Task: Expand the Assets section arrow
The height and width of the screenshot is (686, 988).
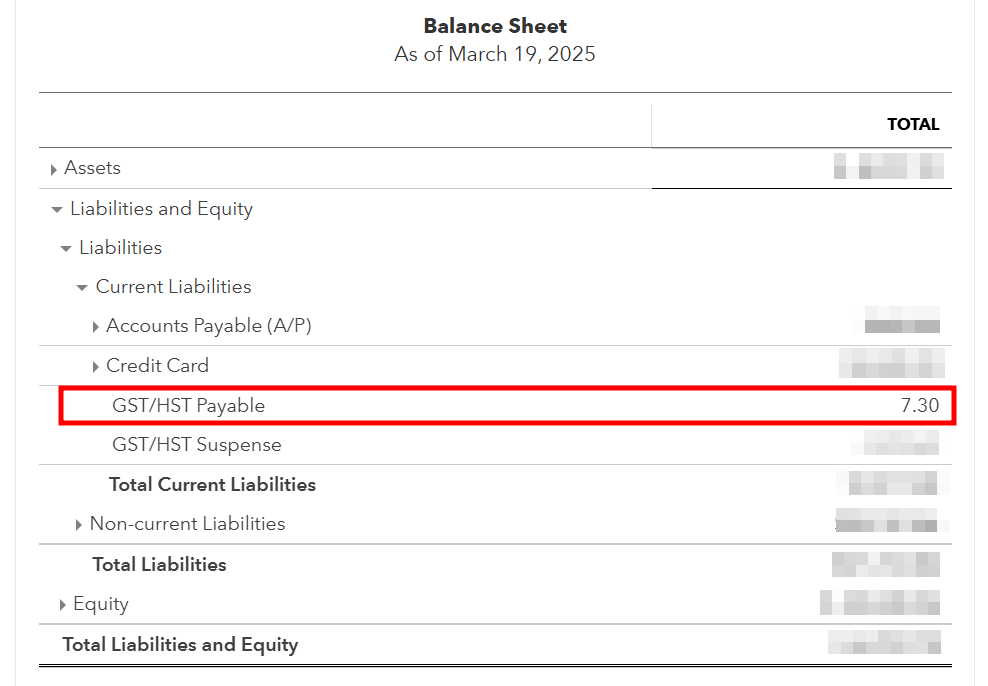Action: pos(54,170)
